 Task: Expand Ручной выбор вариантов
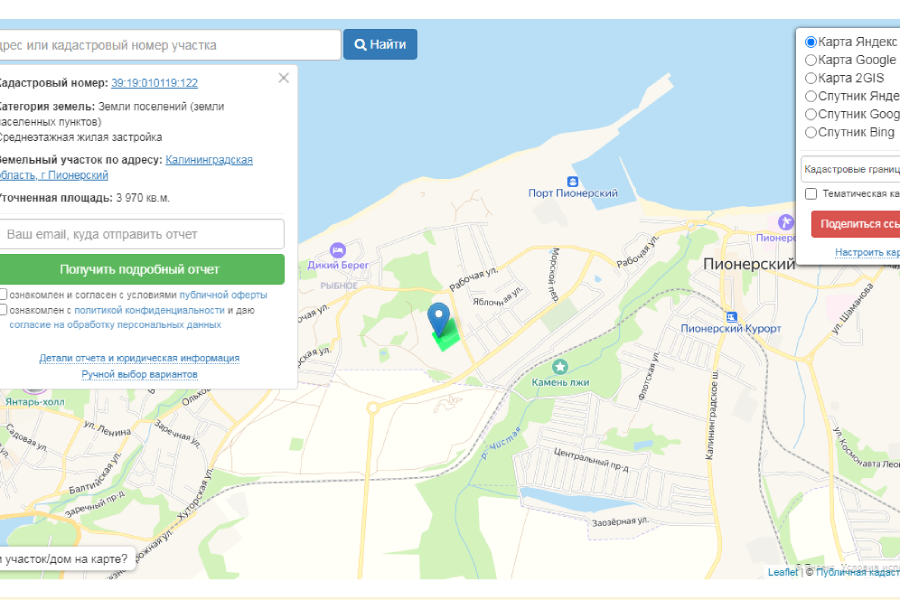[x=139, y=374]
